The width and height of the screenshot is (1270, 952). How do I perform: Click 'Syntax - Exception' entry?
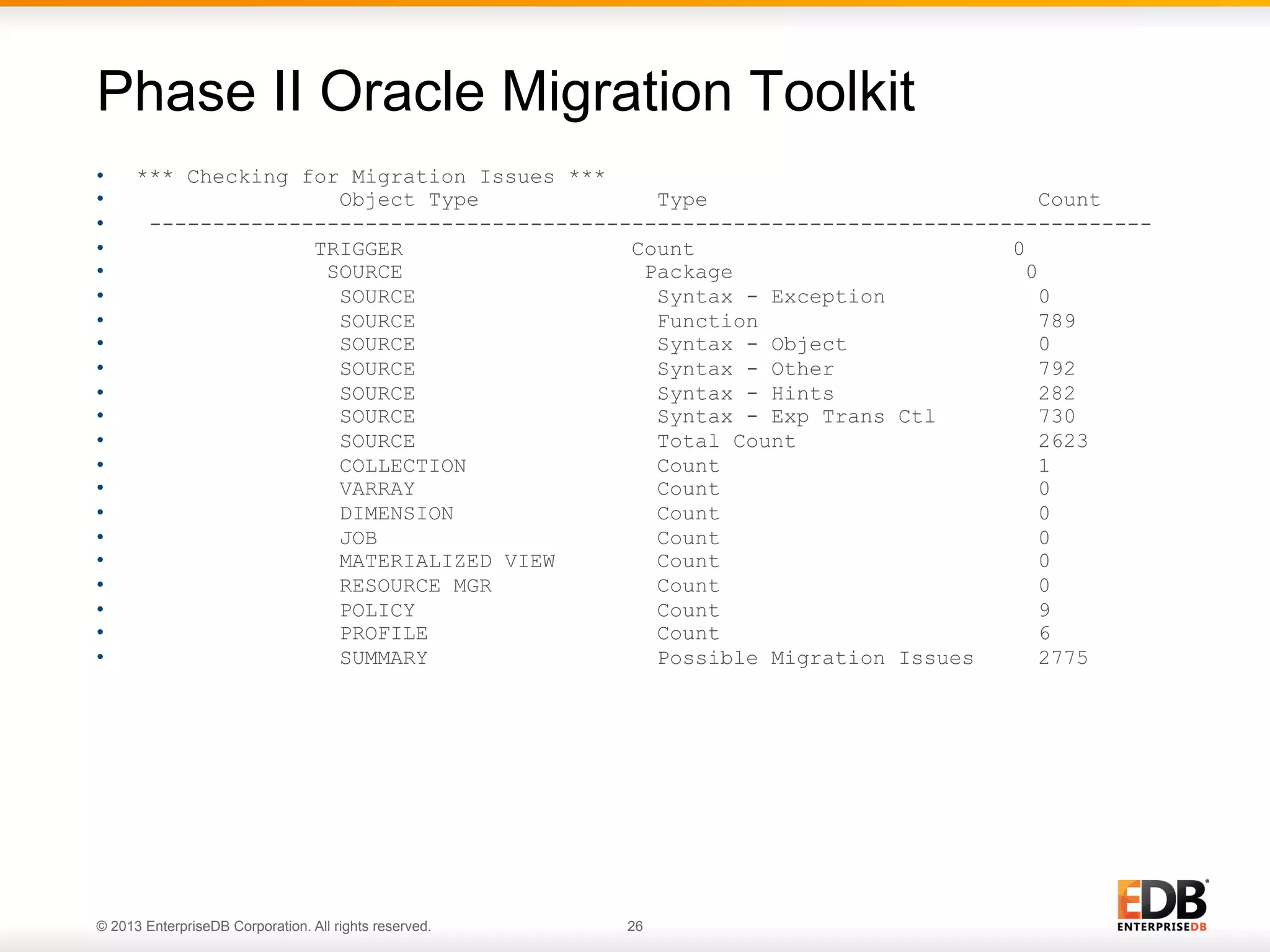[771, 297]
